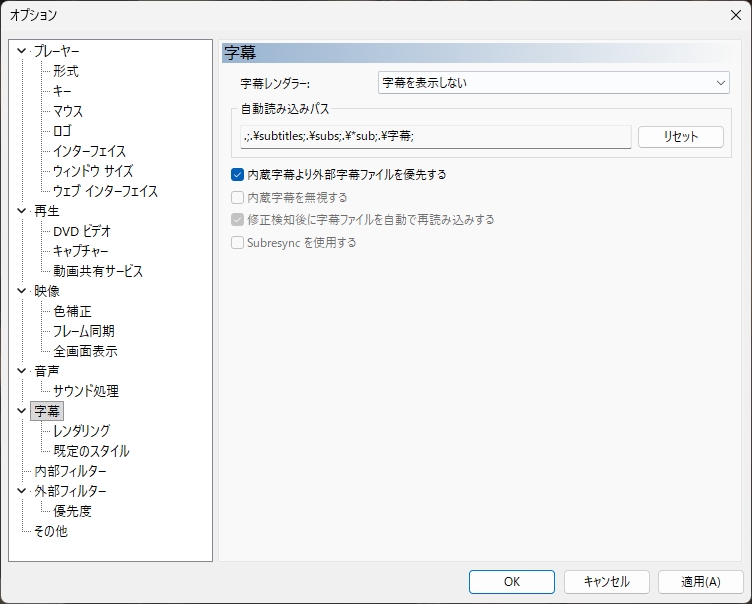This screenshot has width=752, height=604.
Task: Open the 字幕レンダラー dropdown
Action: (x=553, y=83)
